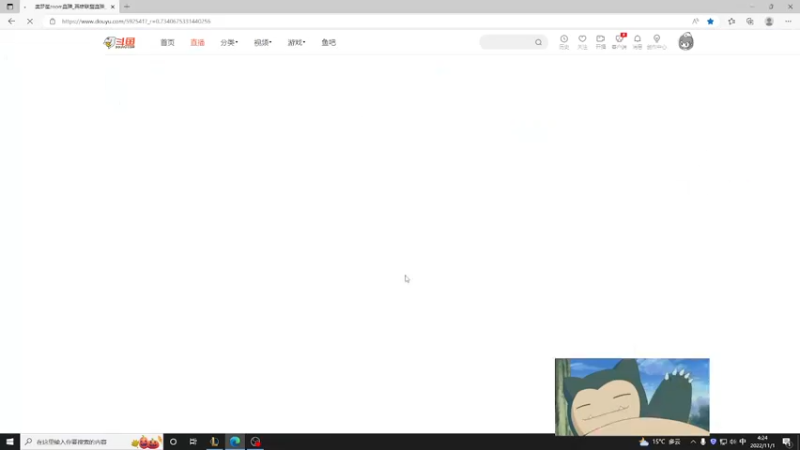
Task: Click the Snorlax floating video thumbnail
Action: click(632, 396)
